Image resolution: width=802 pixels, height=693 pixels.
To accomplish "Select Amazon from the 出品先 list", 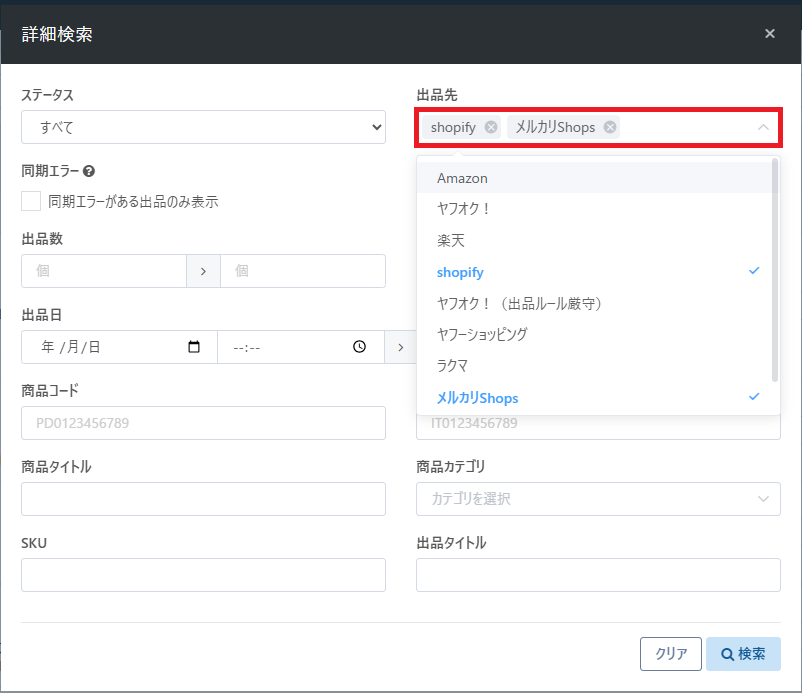I will (594, 178).
